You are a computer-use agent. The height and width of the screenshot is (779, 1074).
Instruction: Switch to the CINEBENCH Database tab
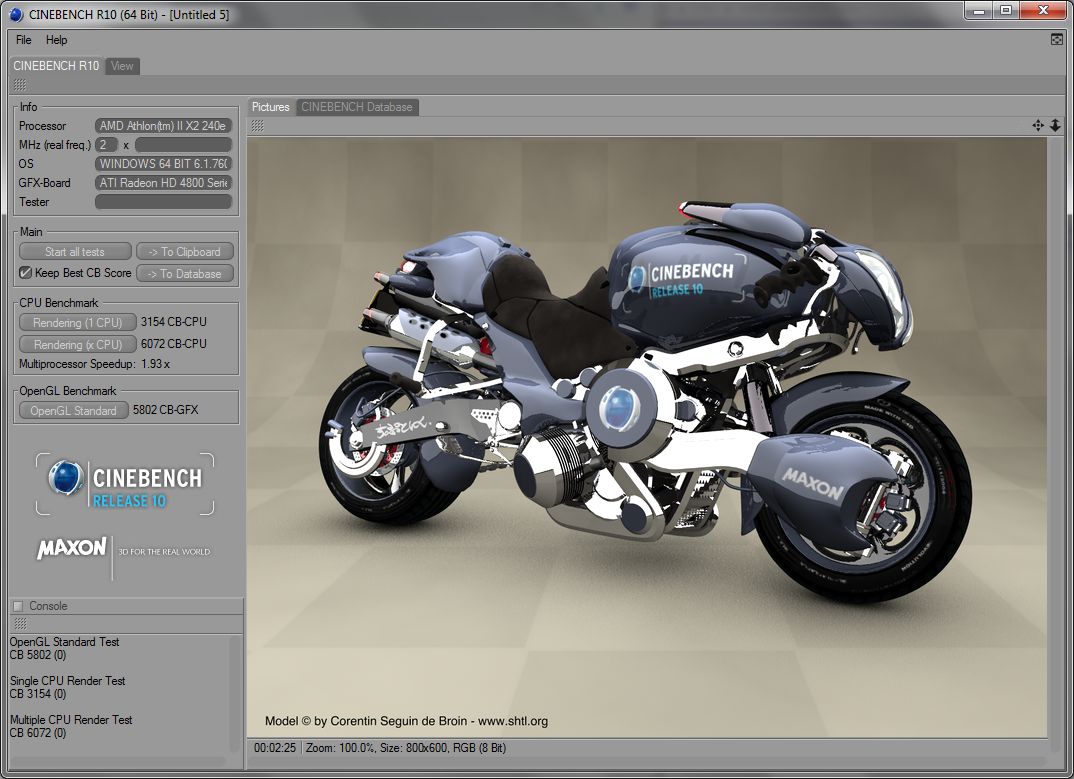357,107
